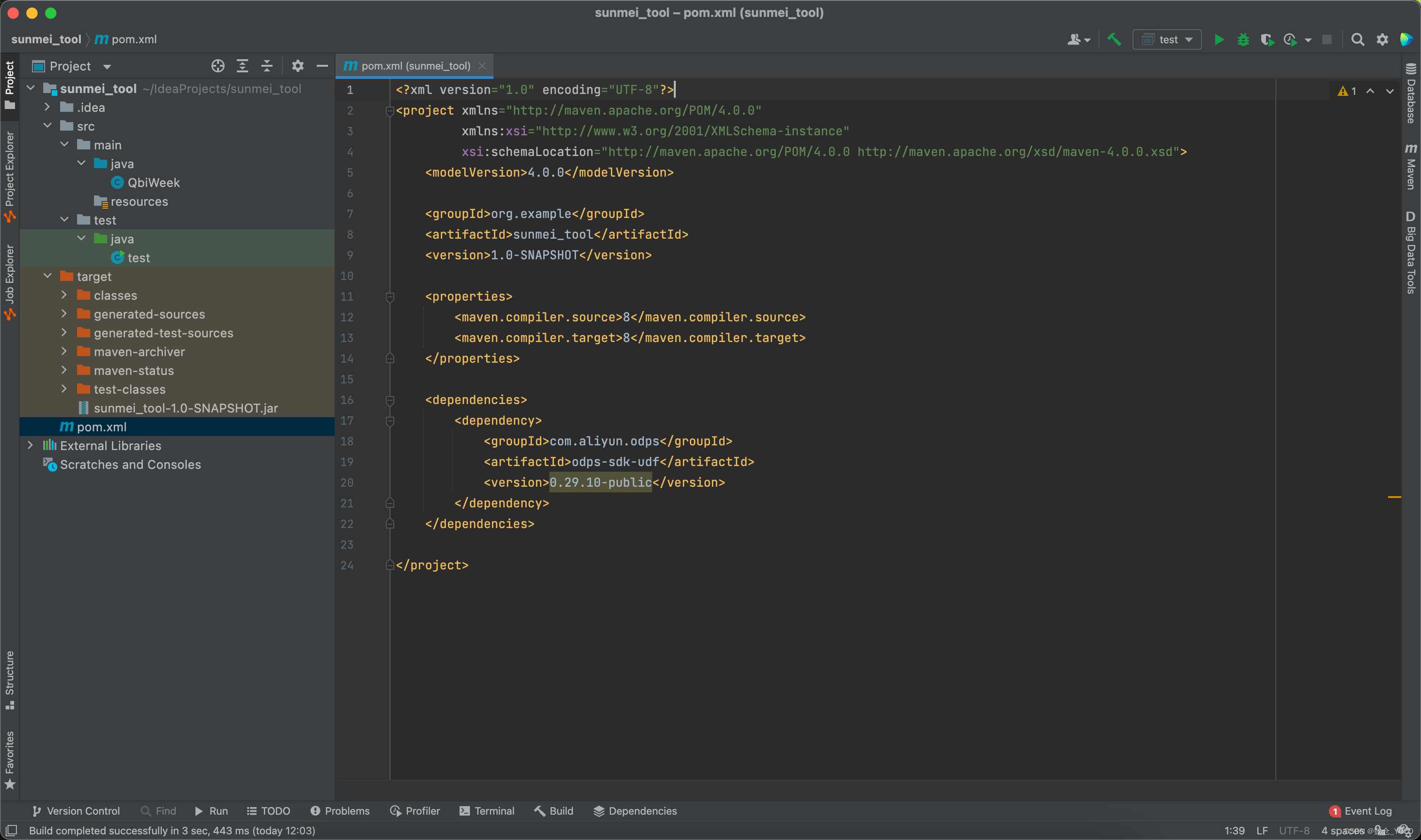Open the Event Log
The width and height of the screenshot is (1421, 840).
click(x=1360, y=810)
